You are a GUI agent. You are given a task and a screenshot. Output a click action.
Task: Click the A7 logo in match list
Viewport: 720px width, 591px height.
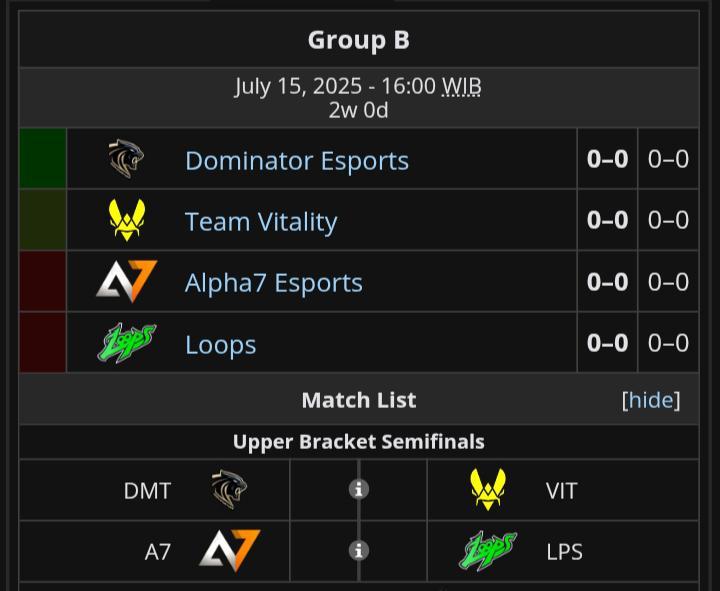point(230,551)
